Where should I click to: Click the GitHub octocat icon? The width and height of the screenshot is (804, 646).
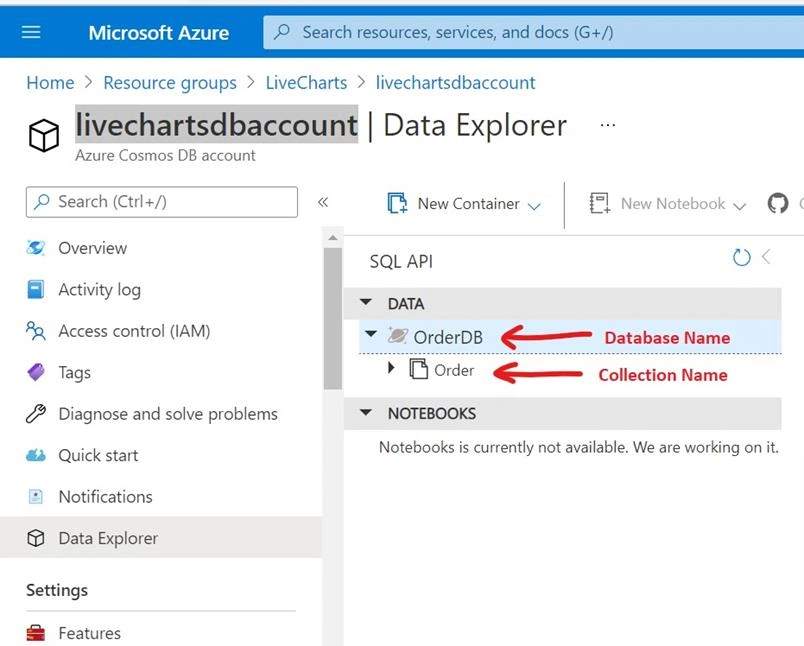(777, 204)
